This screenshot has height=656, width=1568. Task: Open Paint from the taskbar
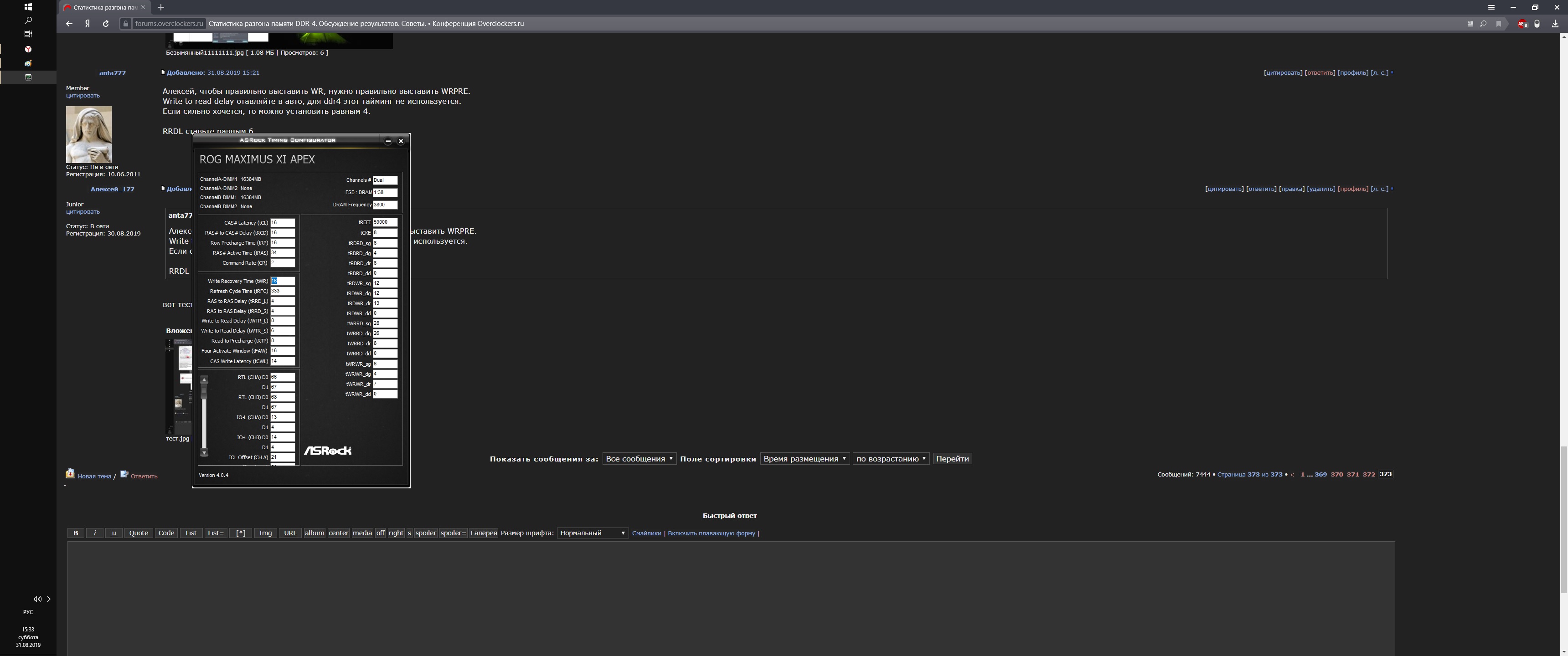(x=28, y=63)
